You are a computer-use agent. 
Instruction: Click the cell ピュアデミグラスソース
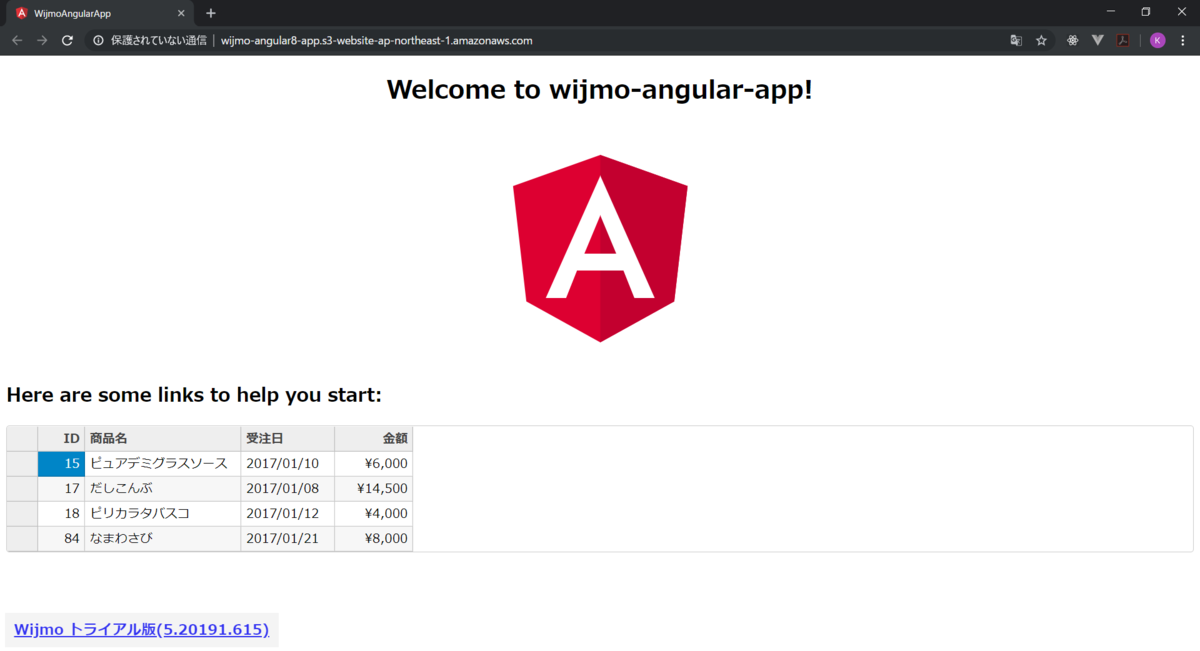click(163, 463)
